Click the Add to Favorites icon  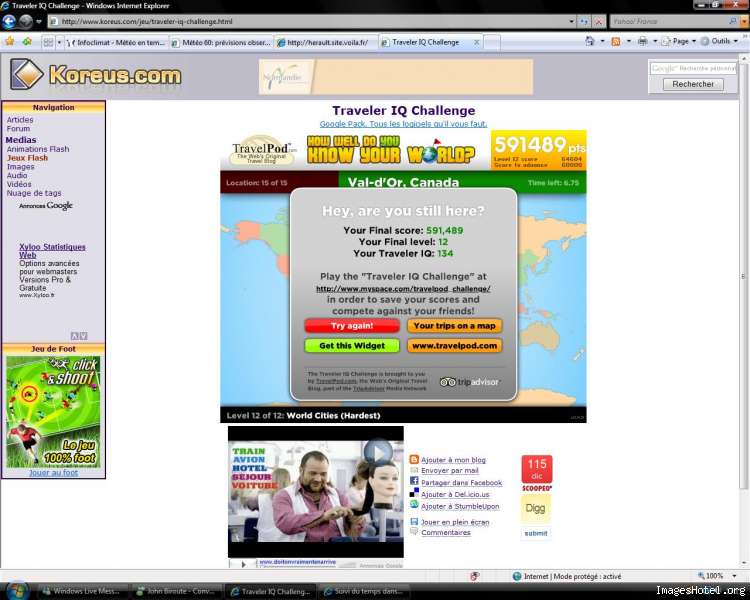point(27,42)
